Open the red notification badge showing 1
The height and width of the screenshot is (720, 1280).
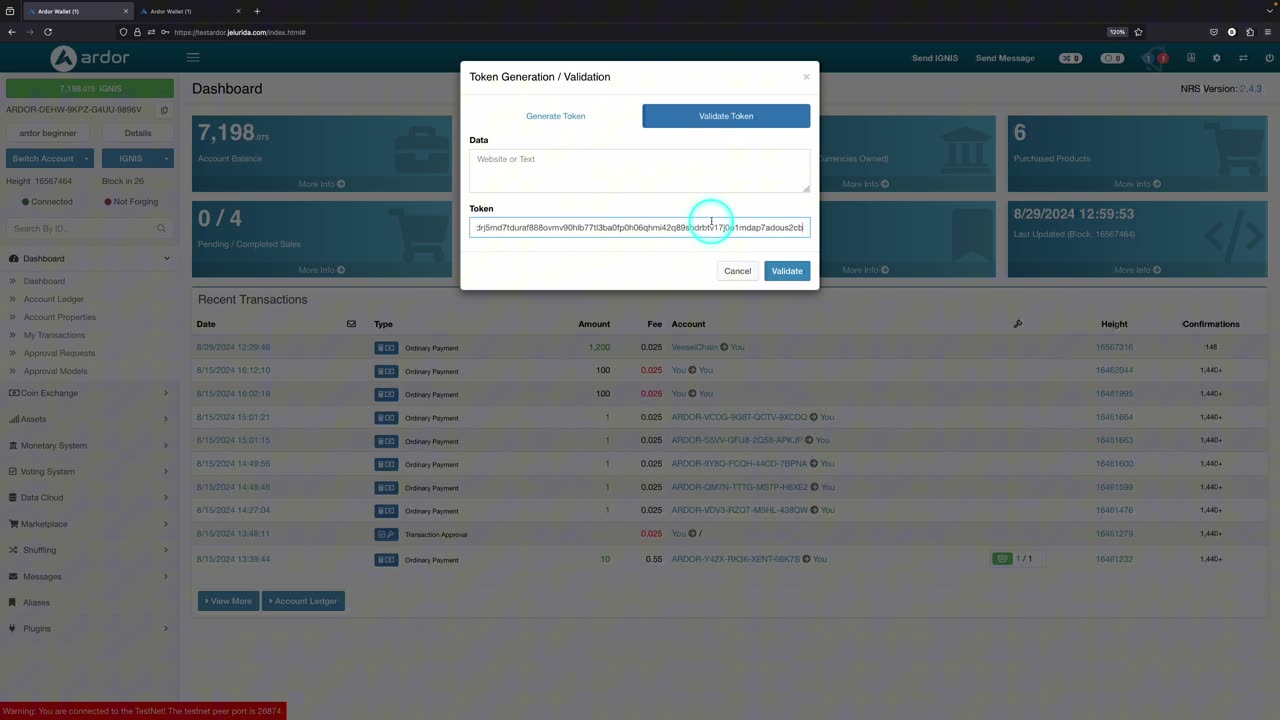(x=1163, y=58)
